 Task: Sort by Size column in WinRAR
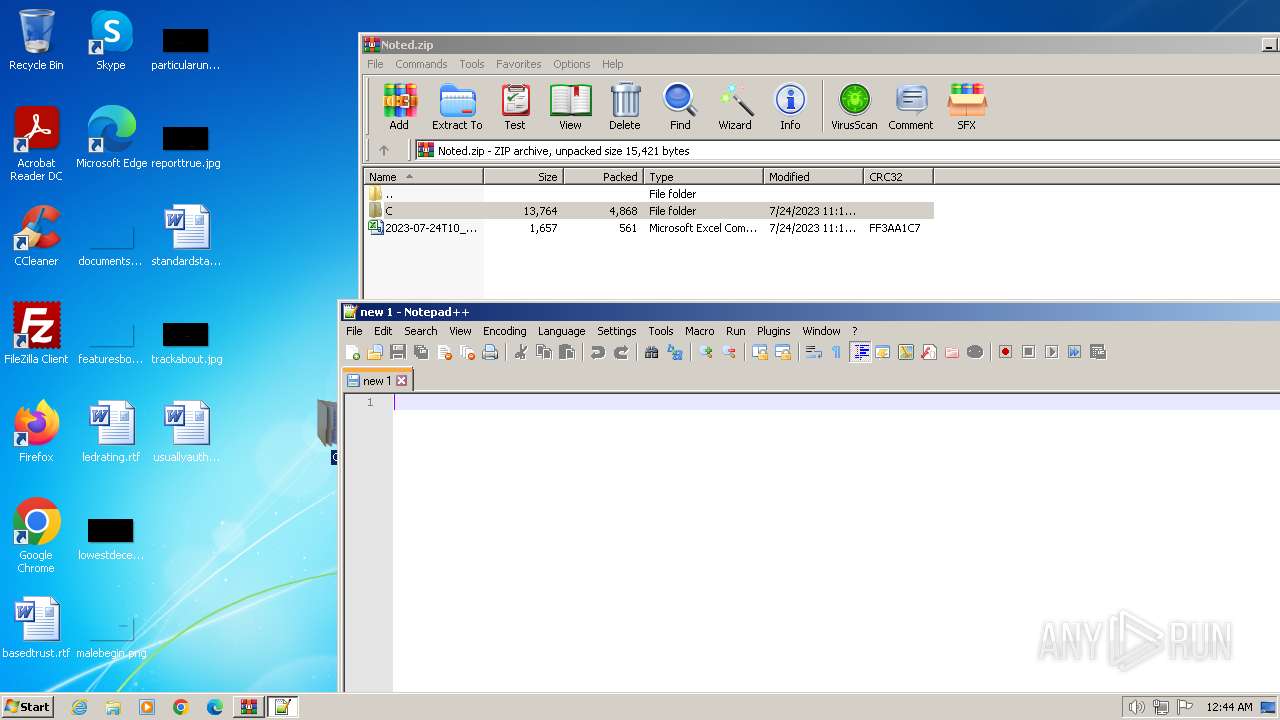coord(524,177)
